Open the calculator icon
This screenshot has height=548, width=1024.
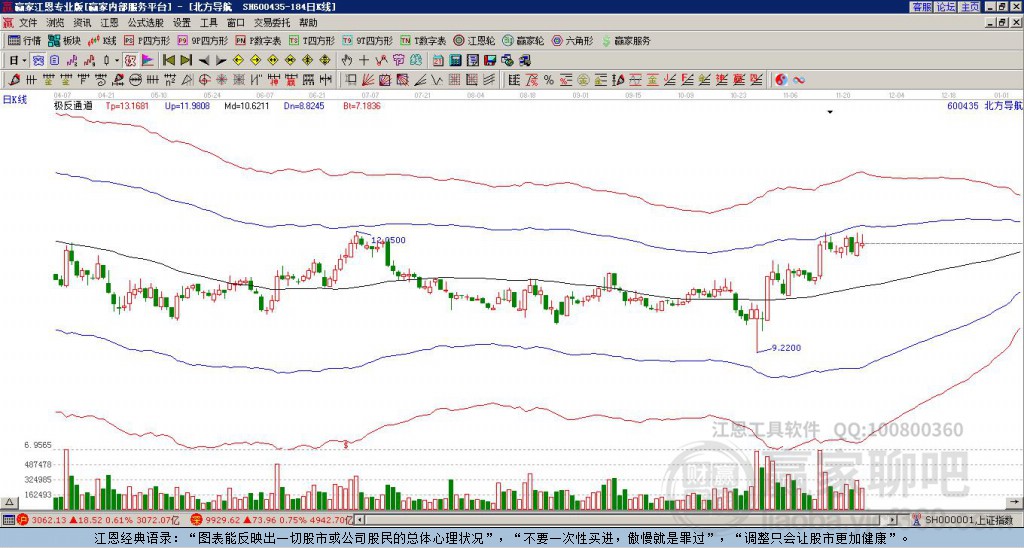pyautogui.click(x=456, y=61)
